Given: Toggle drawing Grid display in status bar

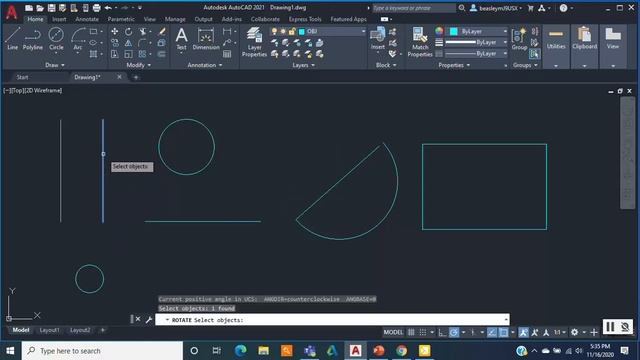Looking at the screenshot, I should (x=411, y=332).
